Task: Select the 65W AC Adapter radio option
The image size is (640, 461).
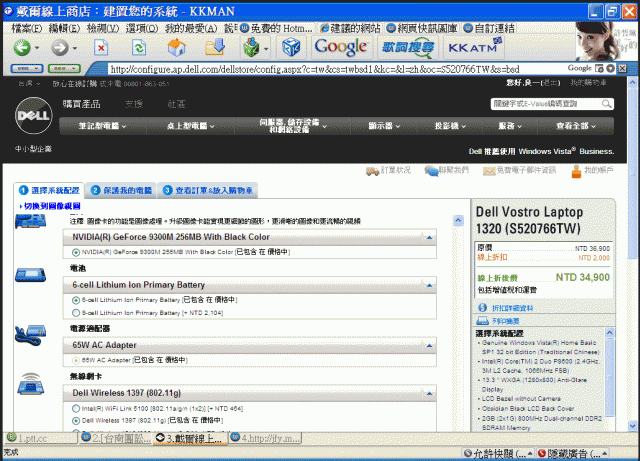Action: pyautogui.click(x=76, y=361)
